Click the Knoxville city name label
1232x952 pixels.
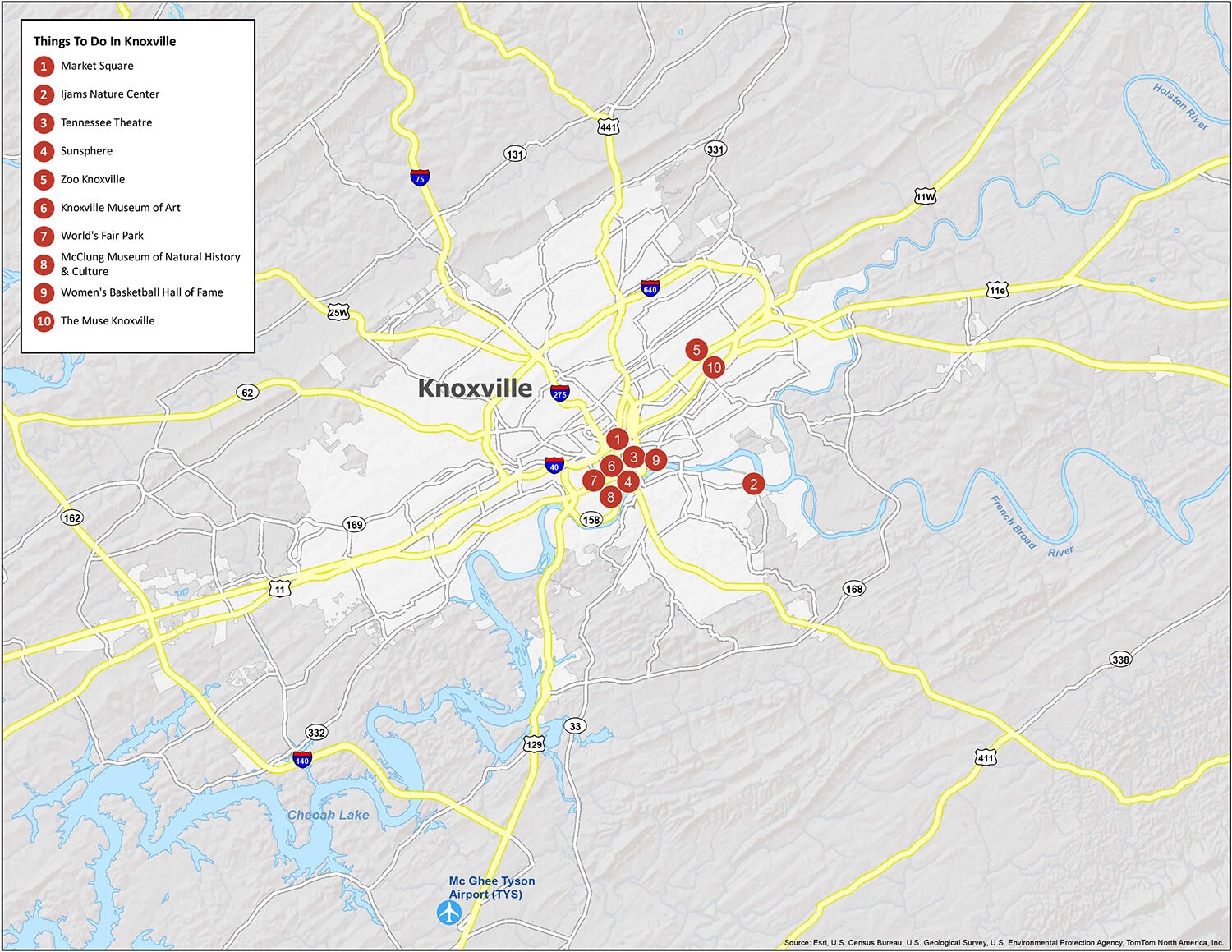[x=475, y=388]
